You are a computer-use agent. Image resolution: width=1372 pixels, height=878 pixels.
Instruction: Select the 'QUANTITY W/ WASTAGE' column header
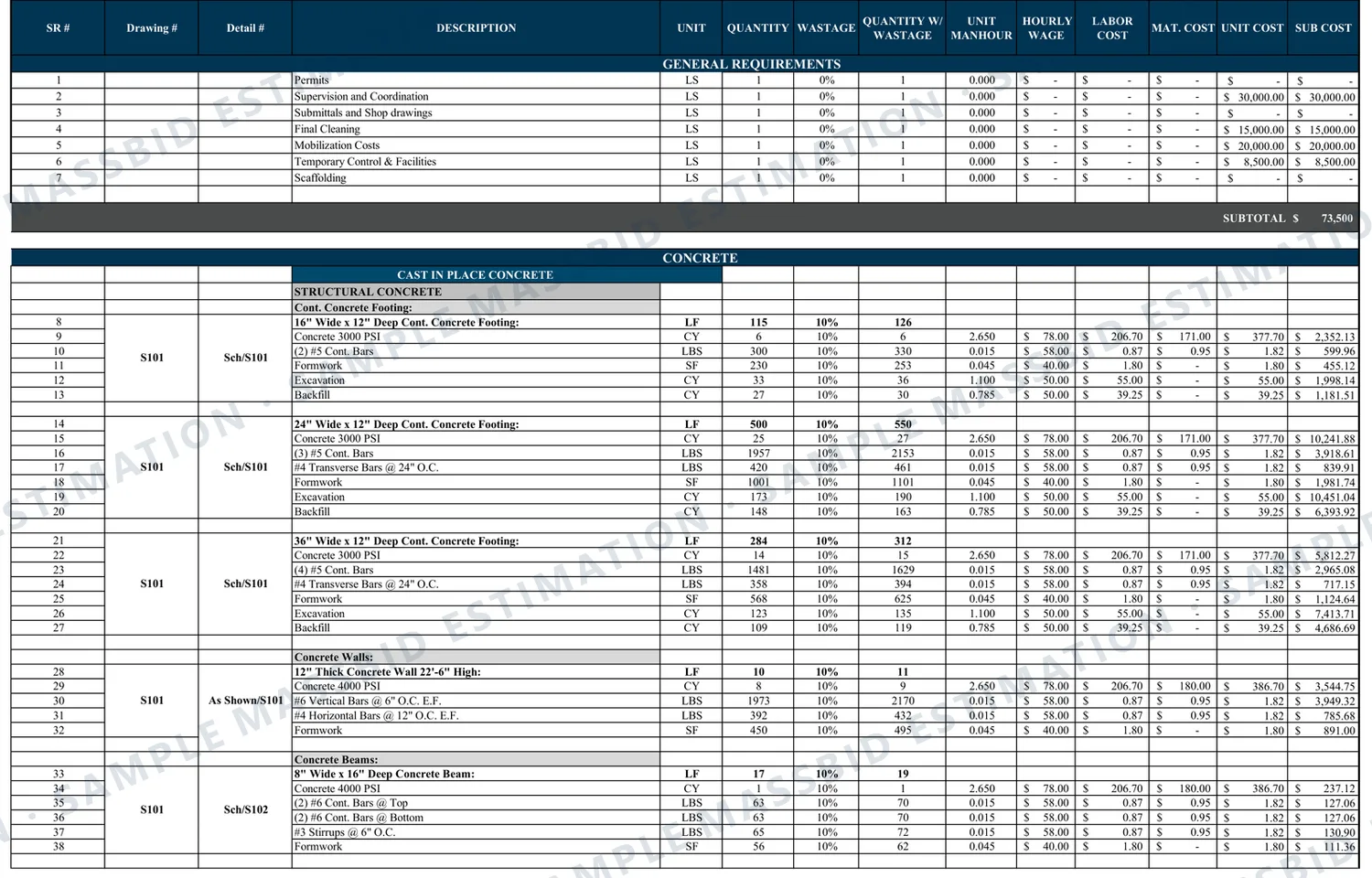coord(902,28)
